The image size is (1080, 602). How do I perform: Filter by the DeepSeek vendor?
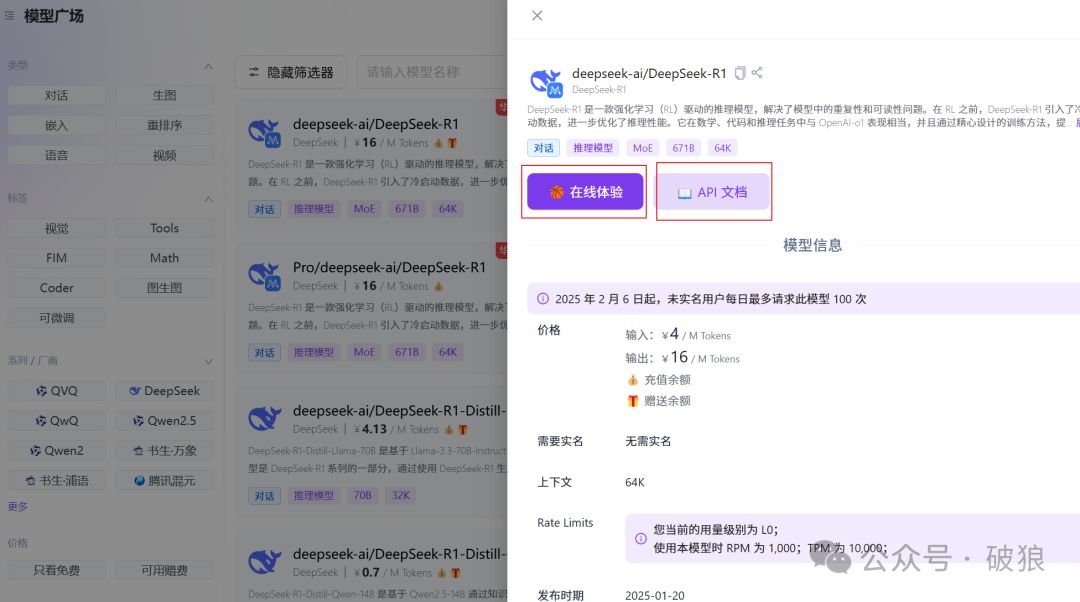tap(165, 391)
